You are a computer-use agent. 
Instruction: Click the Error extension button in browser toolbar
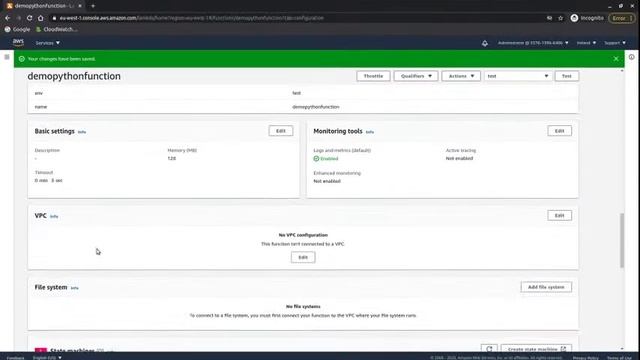(x=622, y=18)
